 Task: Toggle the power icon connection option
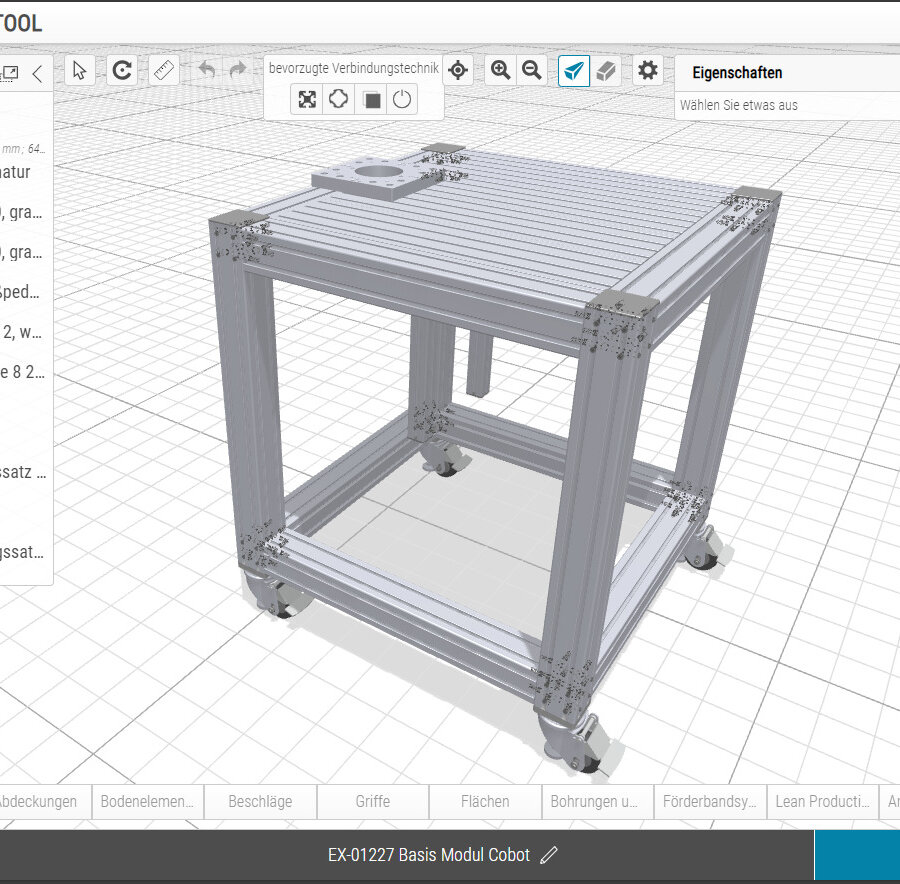(x=401, y=100)
